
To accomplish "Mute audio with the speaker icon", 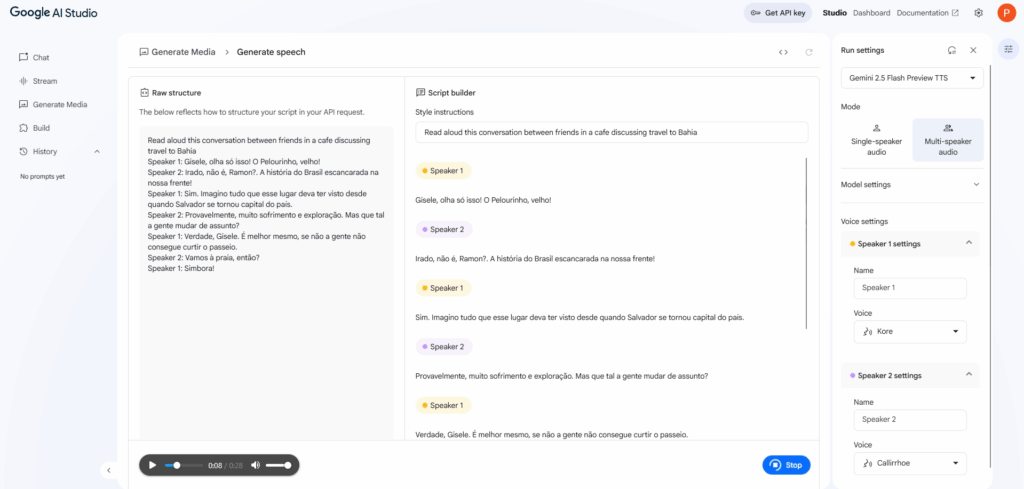I will 255,465.
